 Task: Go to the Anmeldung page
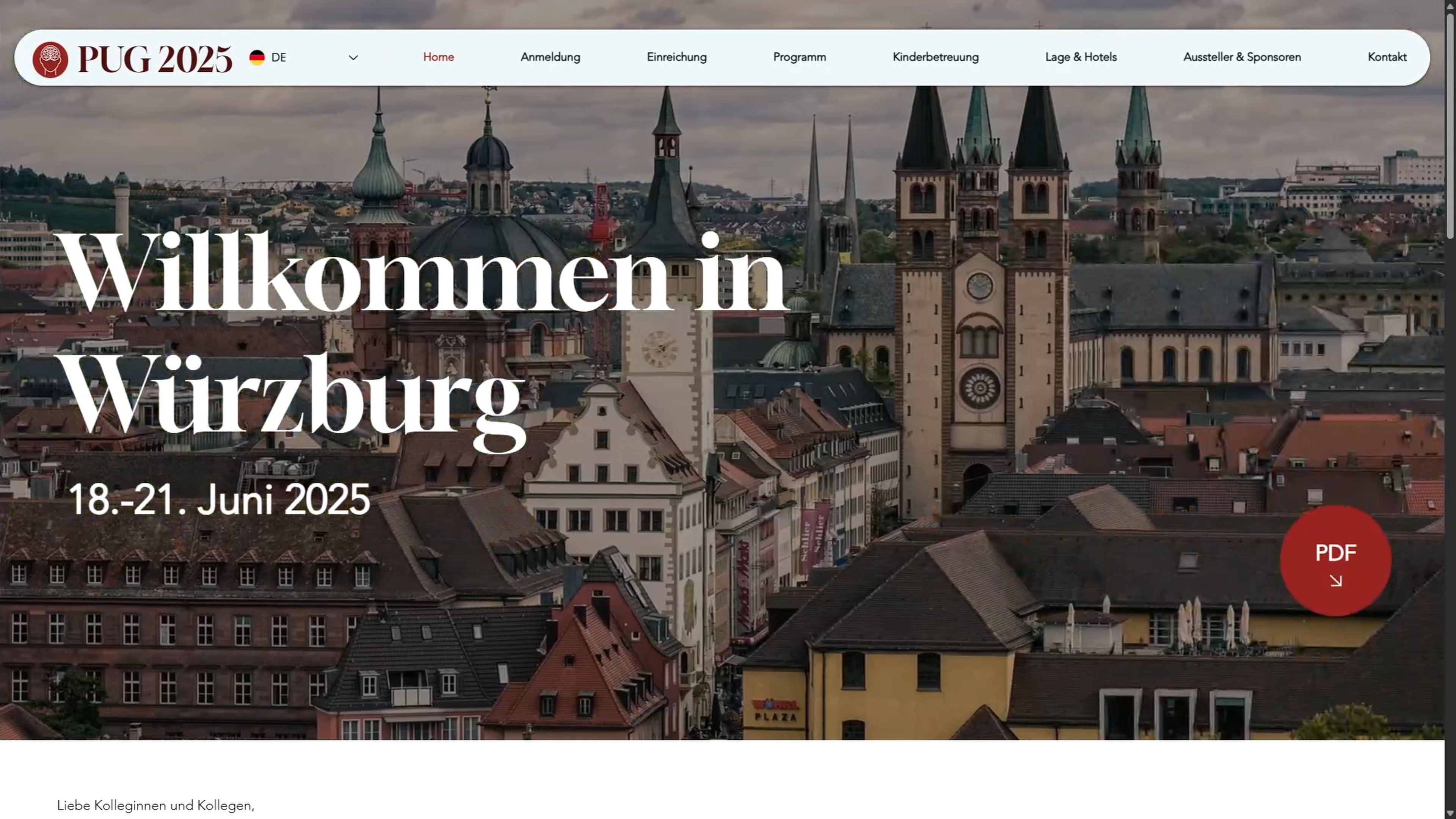[x=550, y=57]
